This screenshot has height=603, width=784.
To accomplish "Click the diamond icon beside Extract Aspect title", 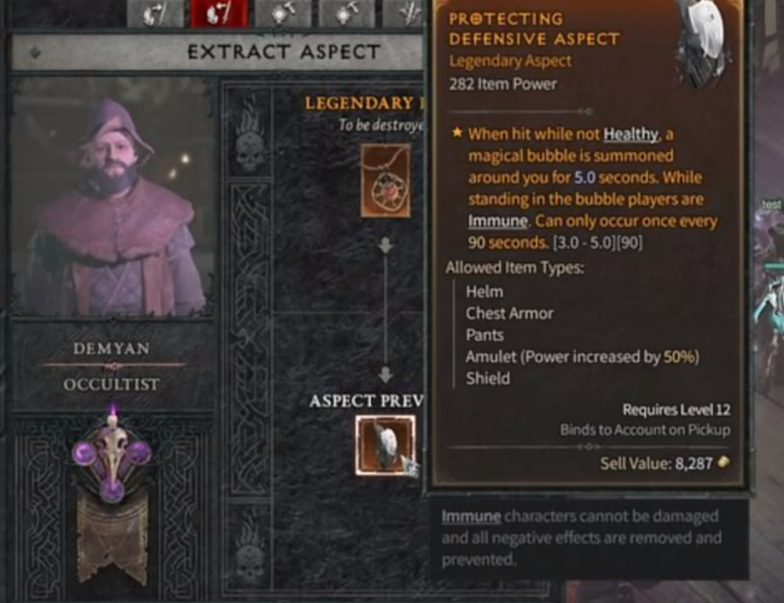I will point(35,52).
